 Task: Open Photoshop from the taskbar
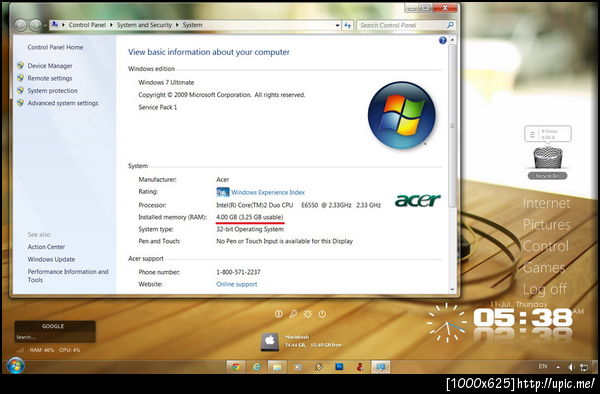(x=339, y=367)
